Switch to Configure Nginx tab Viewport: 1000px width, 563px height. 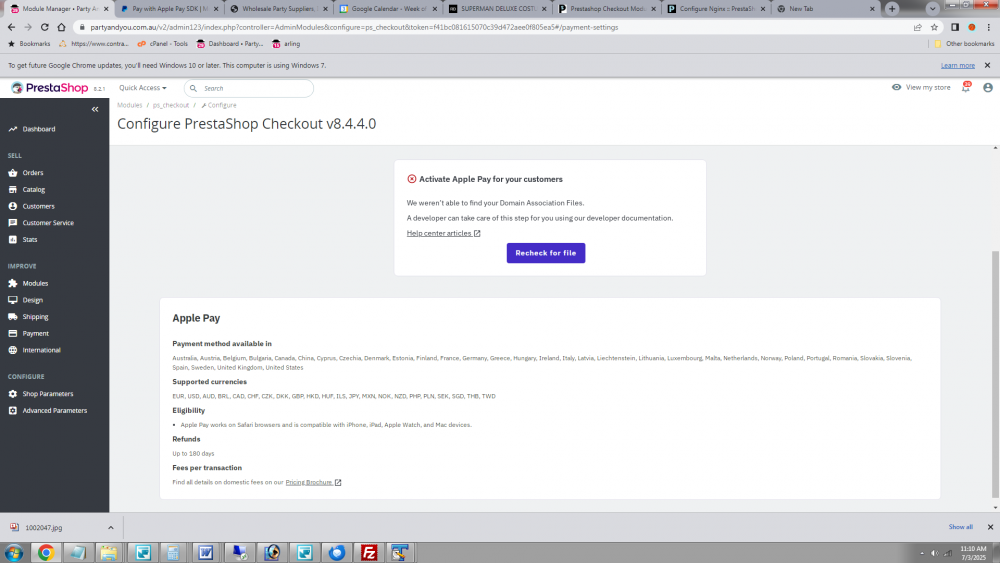pos(716,9)
